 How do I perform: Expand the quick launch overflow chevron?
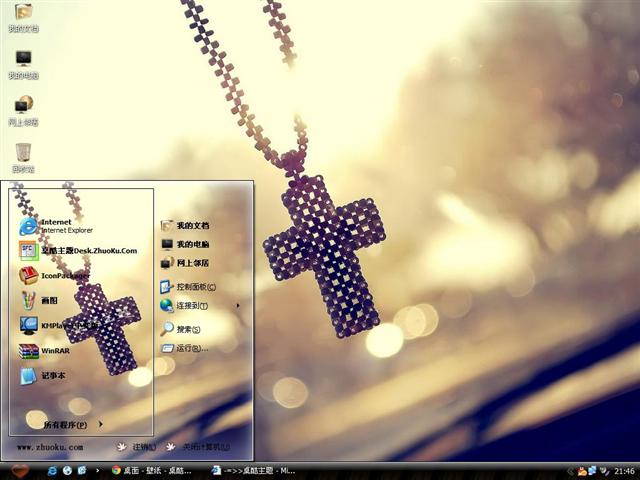click(96, 469)
